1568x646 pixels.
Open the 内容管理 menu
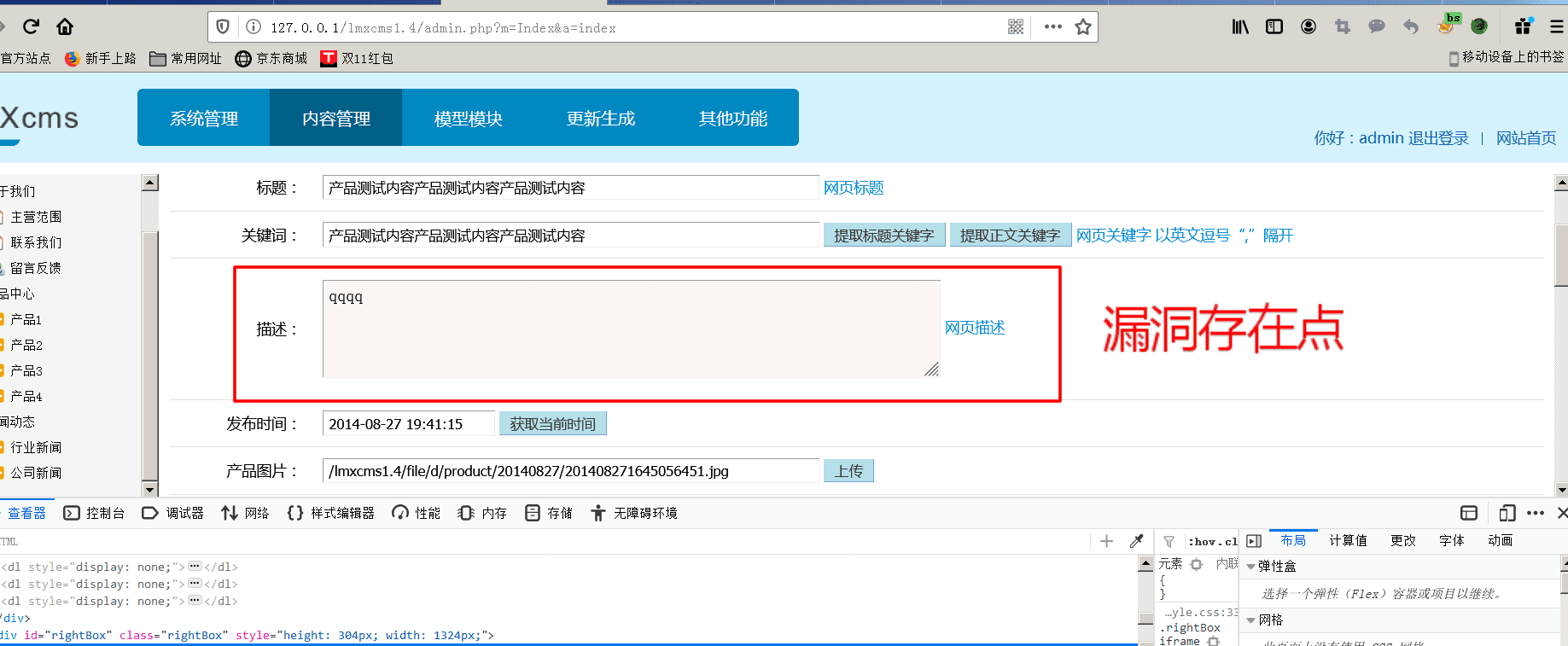coord(336,118)
